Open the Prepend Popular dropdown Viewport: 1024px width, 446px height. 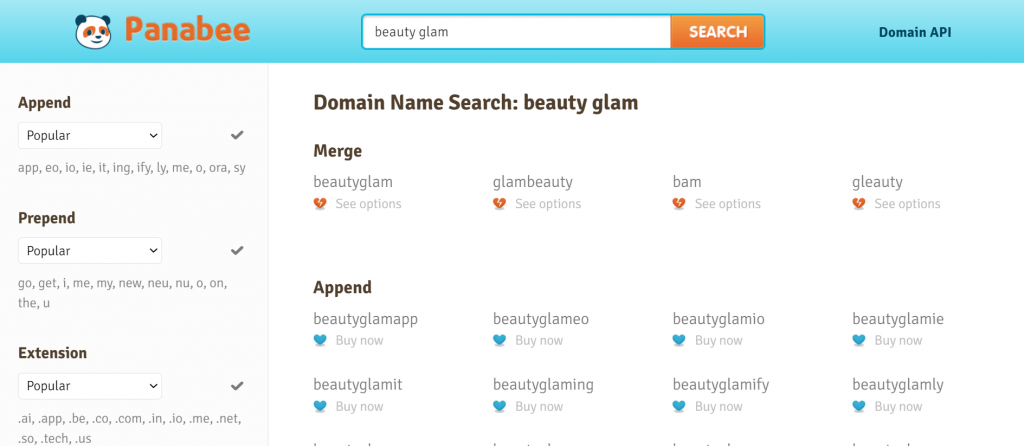(x=90, y=250)
